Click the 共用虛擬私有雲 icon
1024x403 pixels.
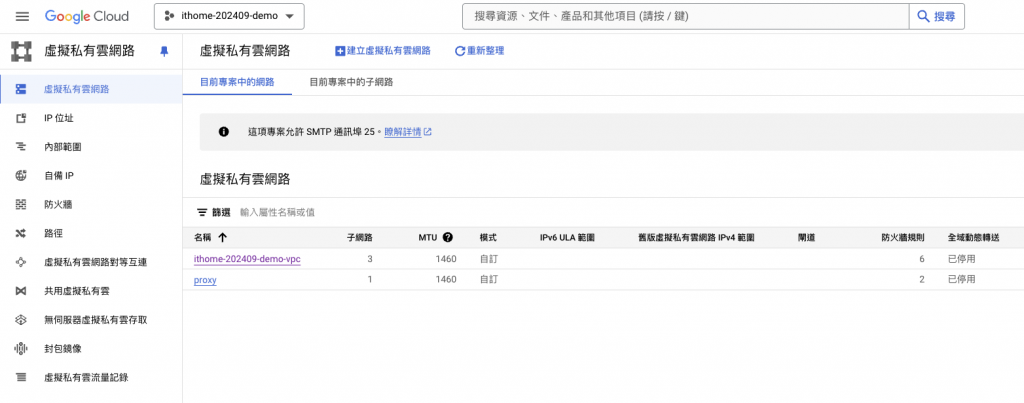(21, 291)
